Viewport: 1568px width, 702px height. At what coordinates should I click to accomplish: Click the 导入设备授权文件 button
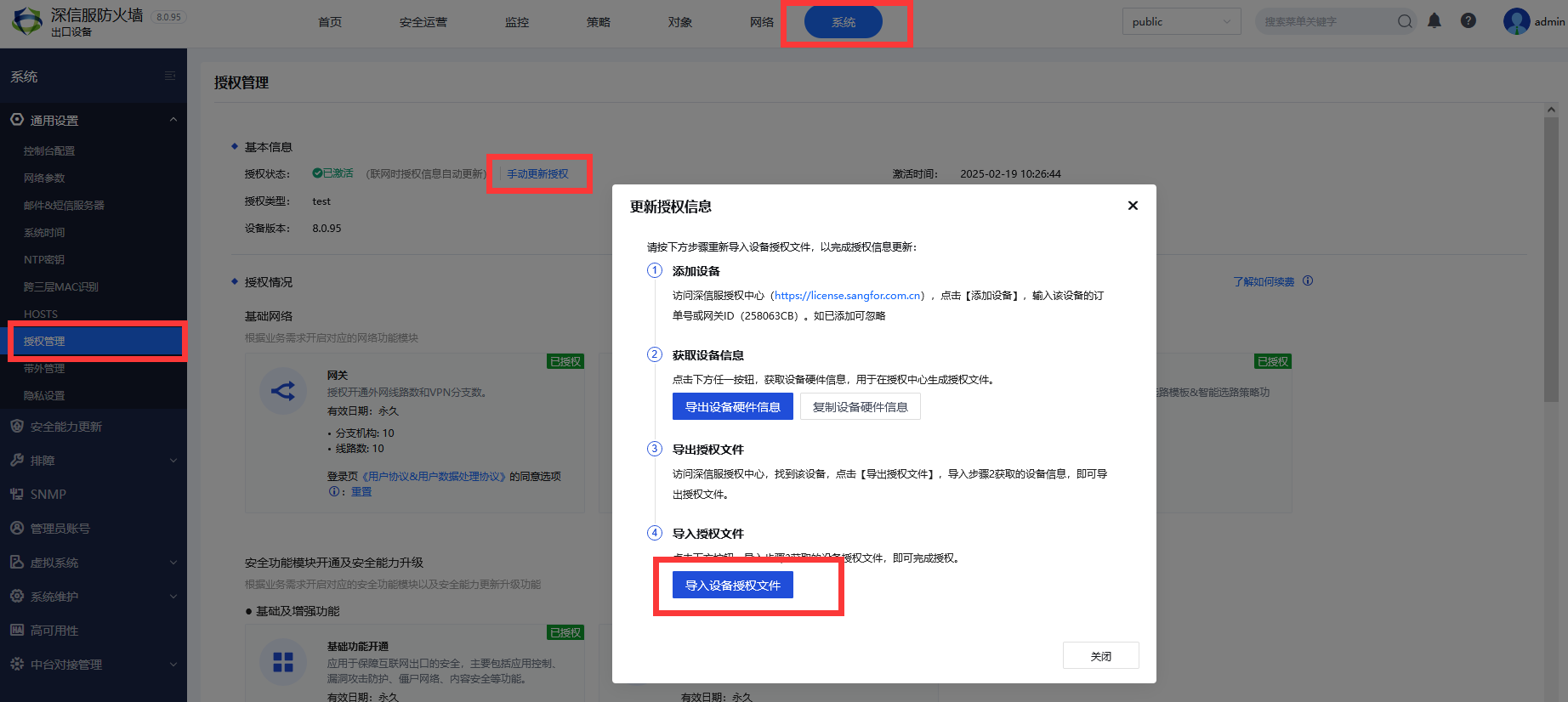point(732,586)
